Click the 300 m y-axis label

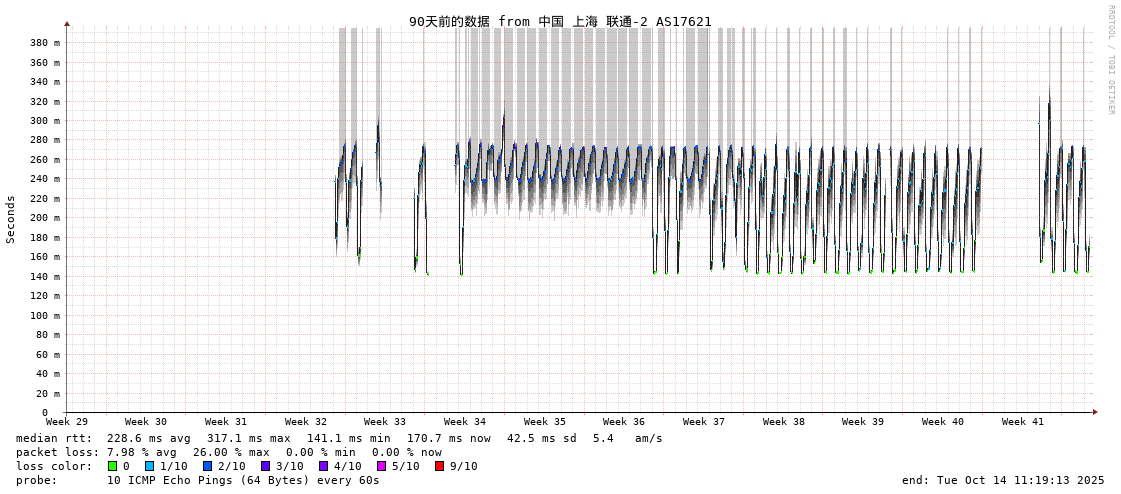(x=45, y=121)
